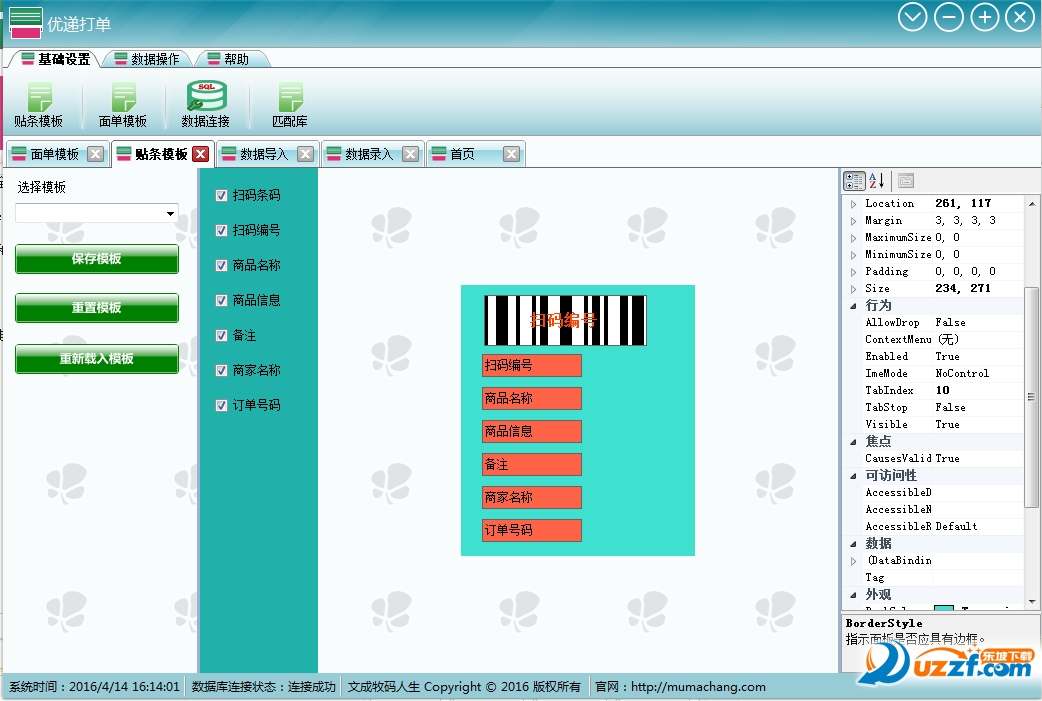Click the 重置模板 button
The height and width of the screenshot is (701, 1042).
(x=97, y=308)
